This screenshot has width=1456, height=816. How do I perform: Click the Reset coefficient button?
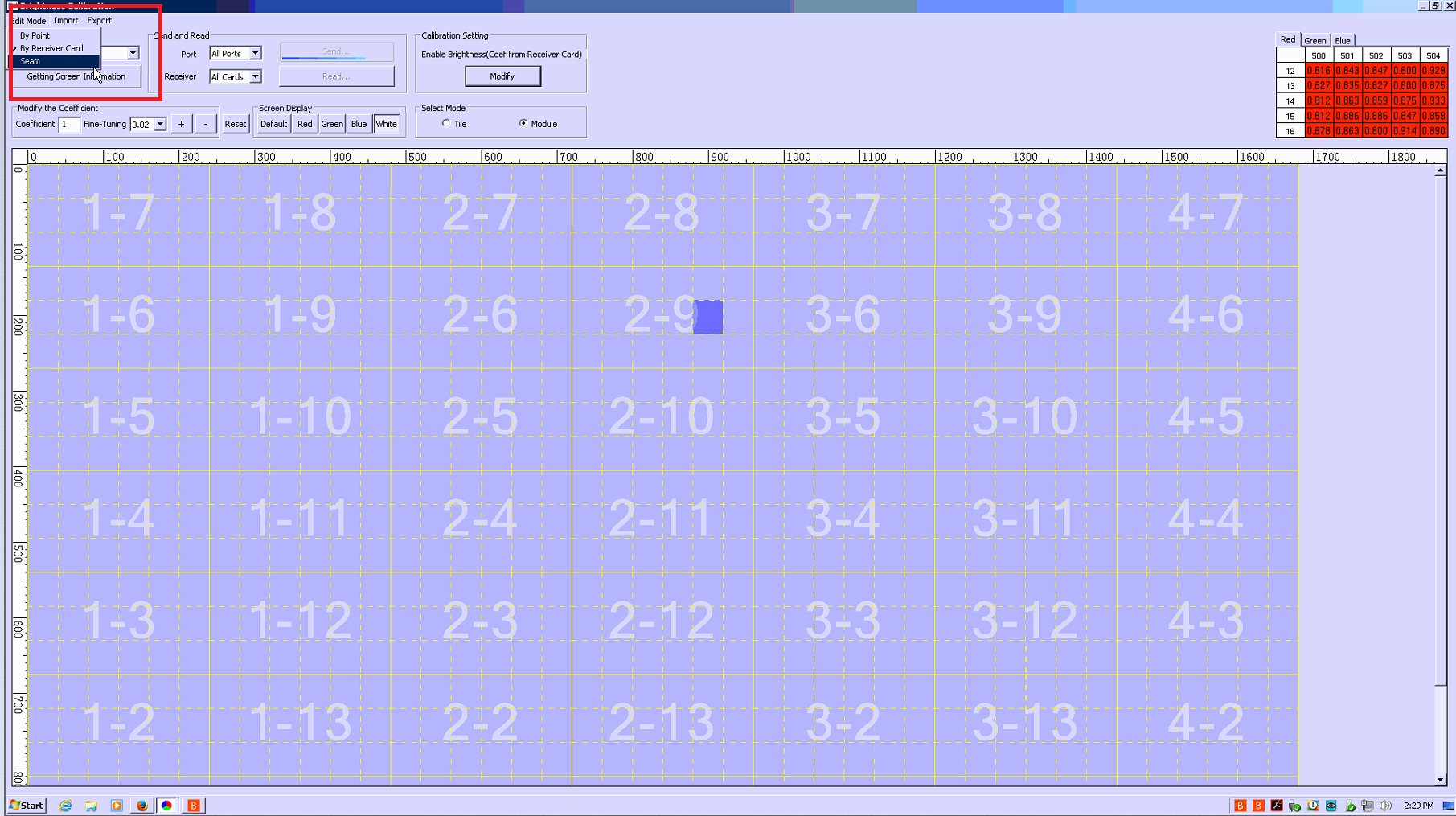[235, 124]
